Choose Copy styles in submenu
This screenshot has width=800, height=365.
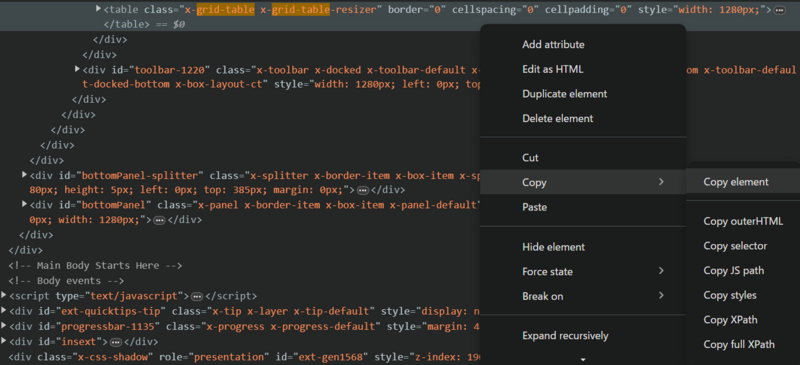click(x=730, y=295)
